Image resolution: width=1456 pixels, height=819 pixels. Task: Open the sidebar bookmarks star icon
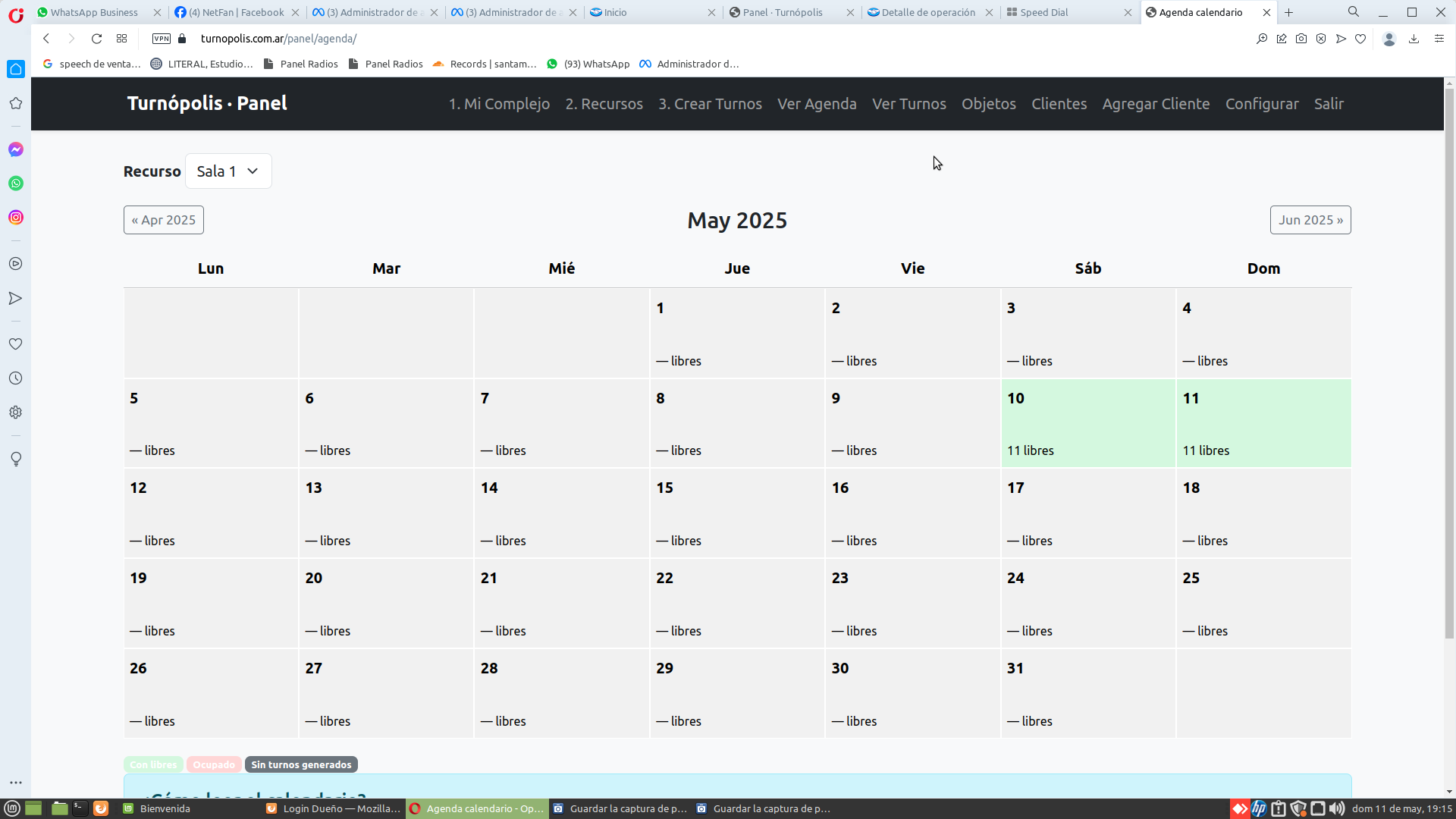pos(16,103)
